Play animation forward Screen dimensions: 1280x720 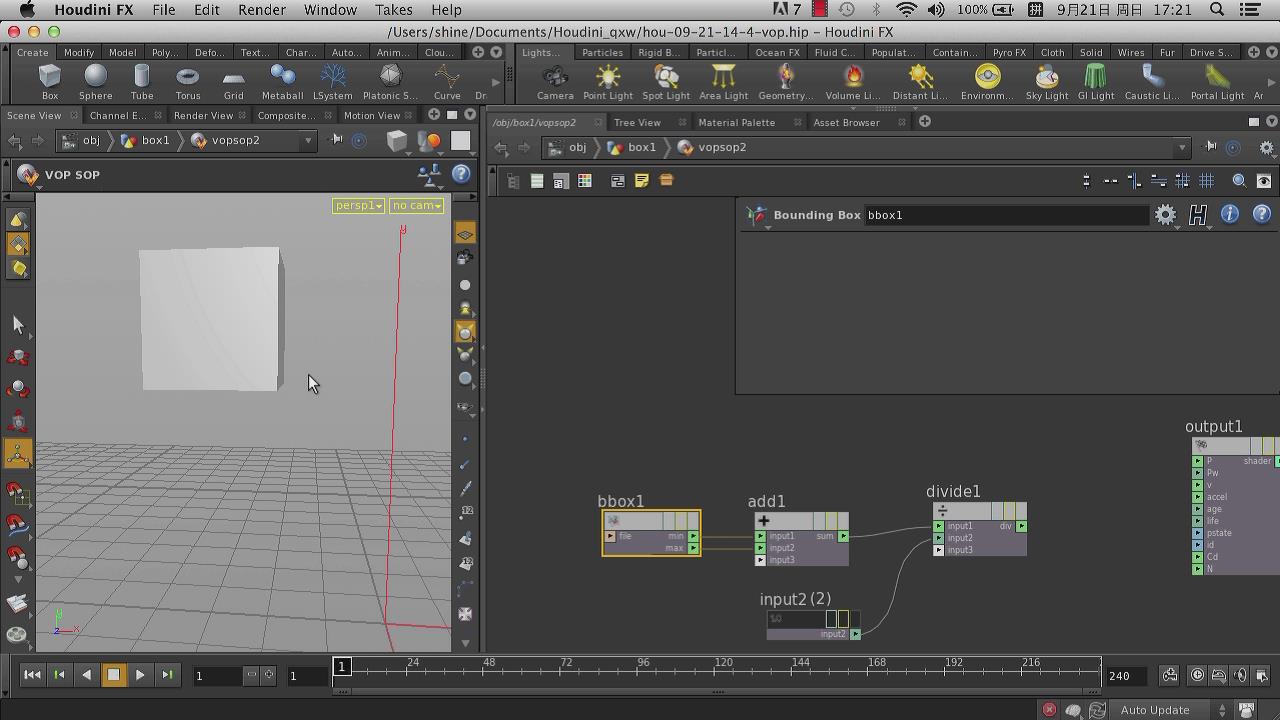[x=140, y=675]
